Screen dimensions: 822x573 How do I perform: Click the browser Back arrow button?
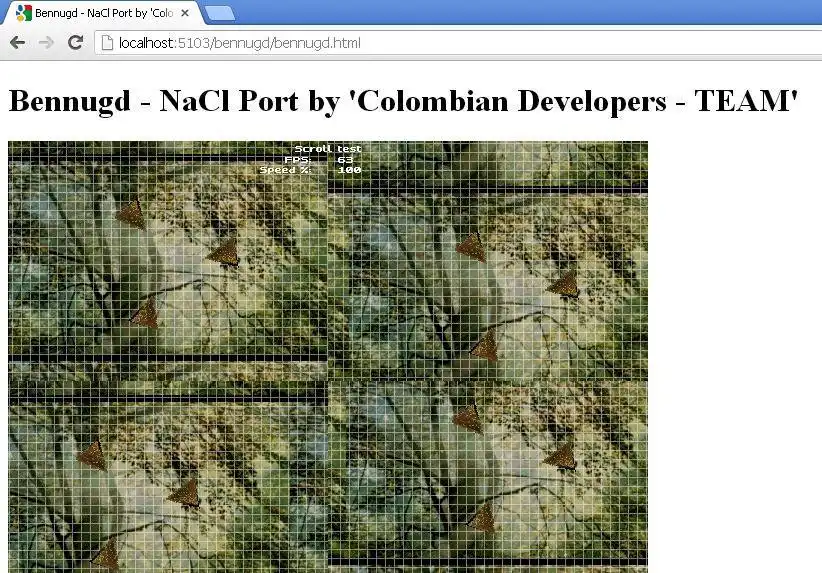pyautogui.click(x=17, y=42)
